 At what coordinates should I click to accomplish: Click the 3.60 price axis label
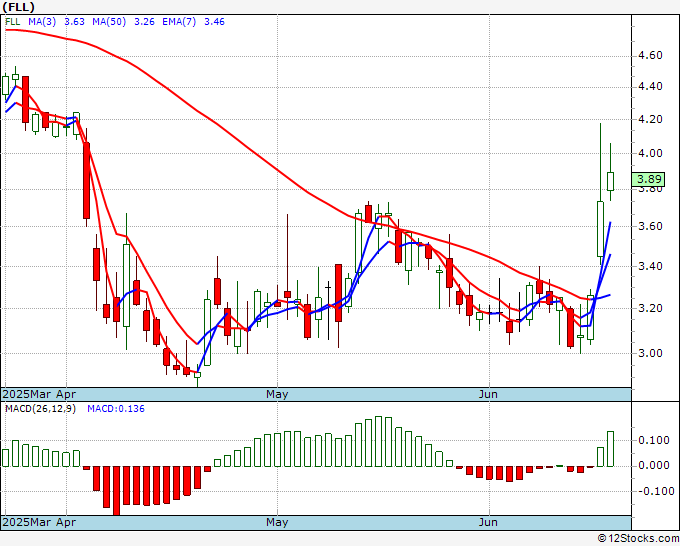click(650, 226)
